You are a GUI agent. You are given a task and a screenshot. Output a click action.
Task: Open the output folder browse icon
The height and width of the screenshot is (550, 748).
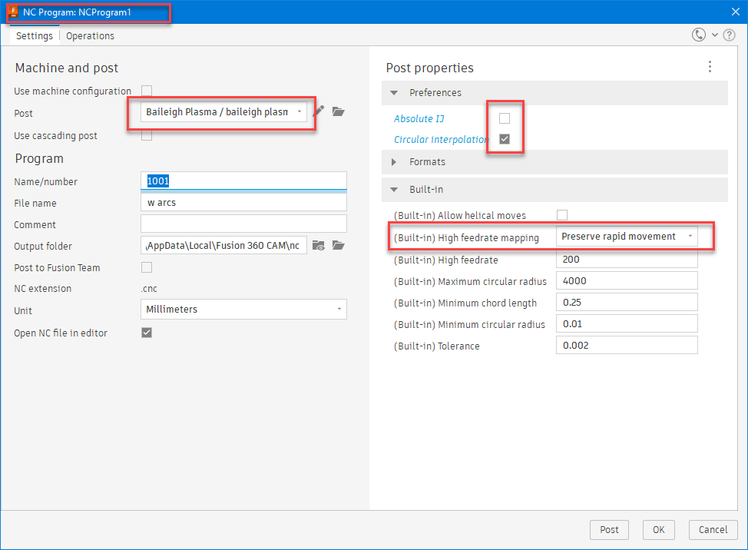[x=338, y=246]
